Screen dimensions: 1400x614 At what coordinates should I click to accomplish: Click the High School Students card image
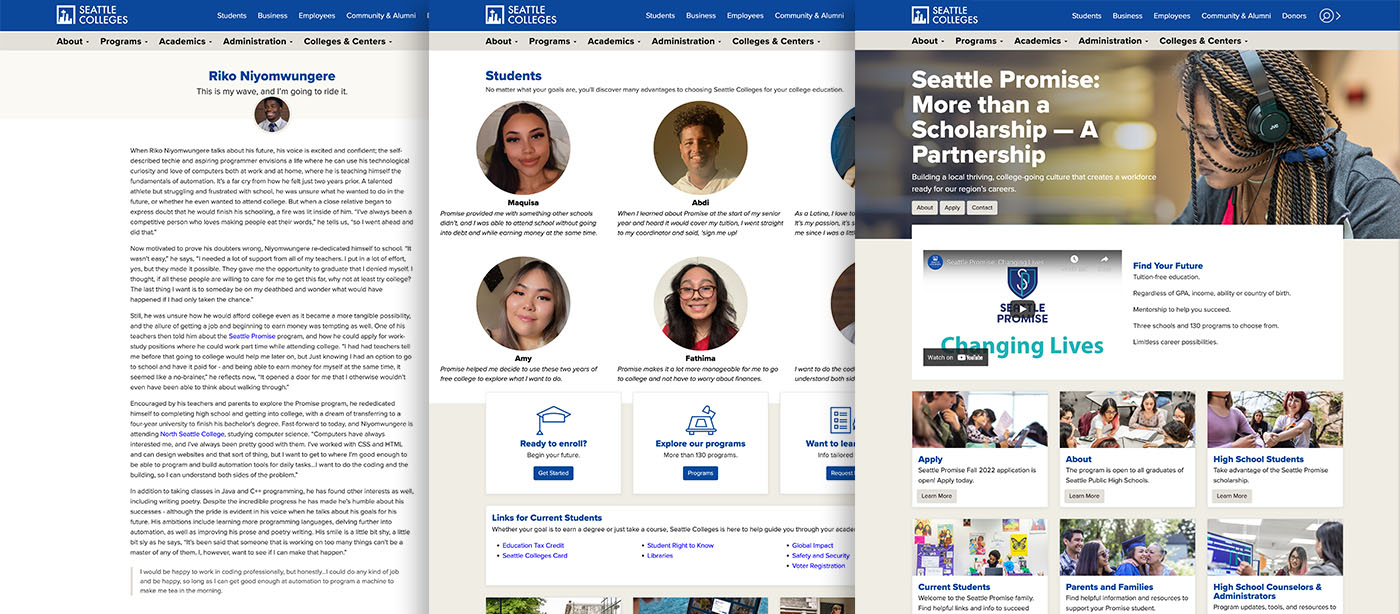pos(1275,420)
